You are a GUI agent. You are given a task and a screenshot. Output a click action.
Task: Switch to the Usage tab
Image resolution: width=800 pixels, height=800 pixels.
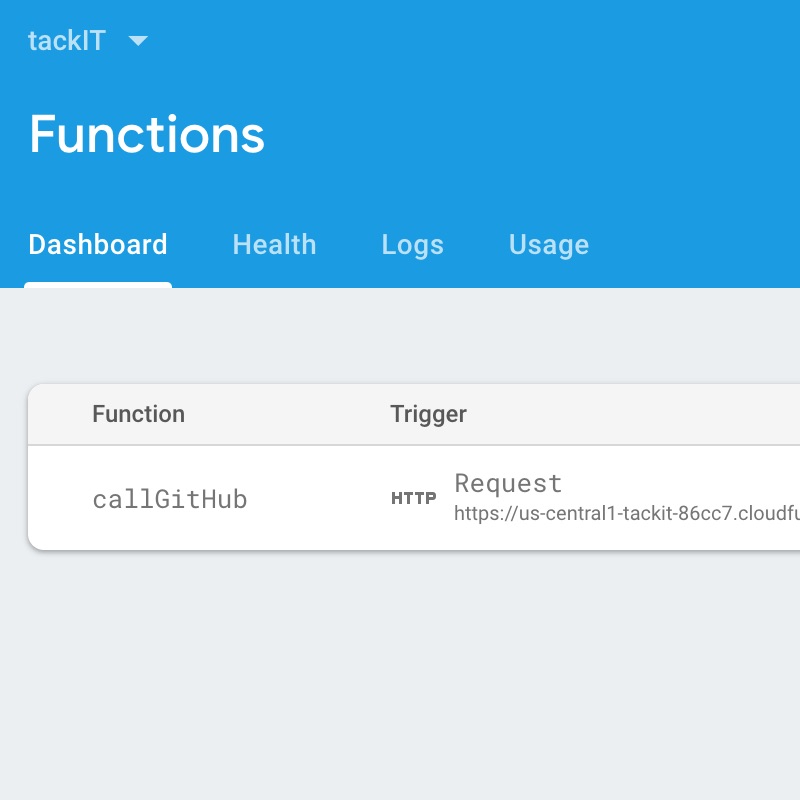coord(548,245)
